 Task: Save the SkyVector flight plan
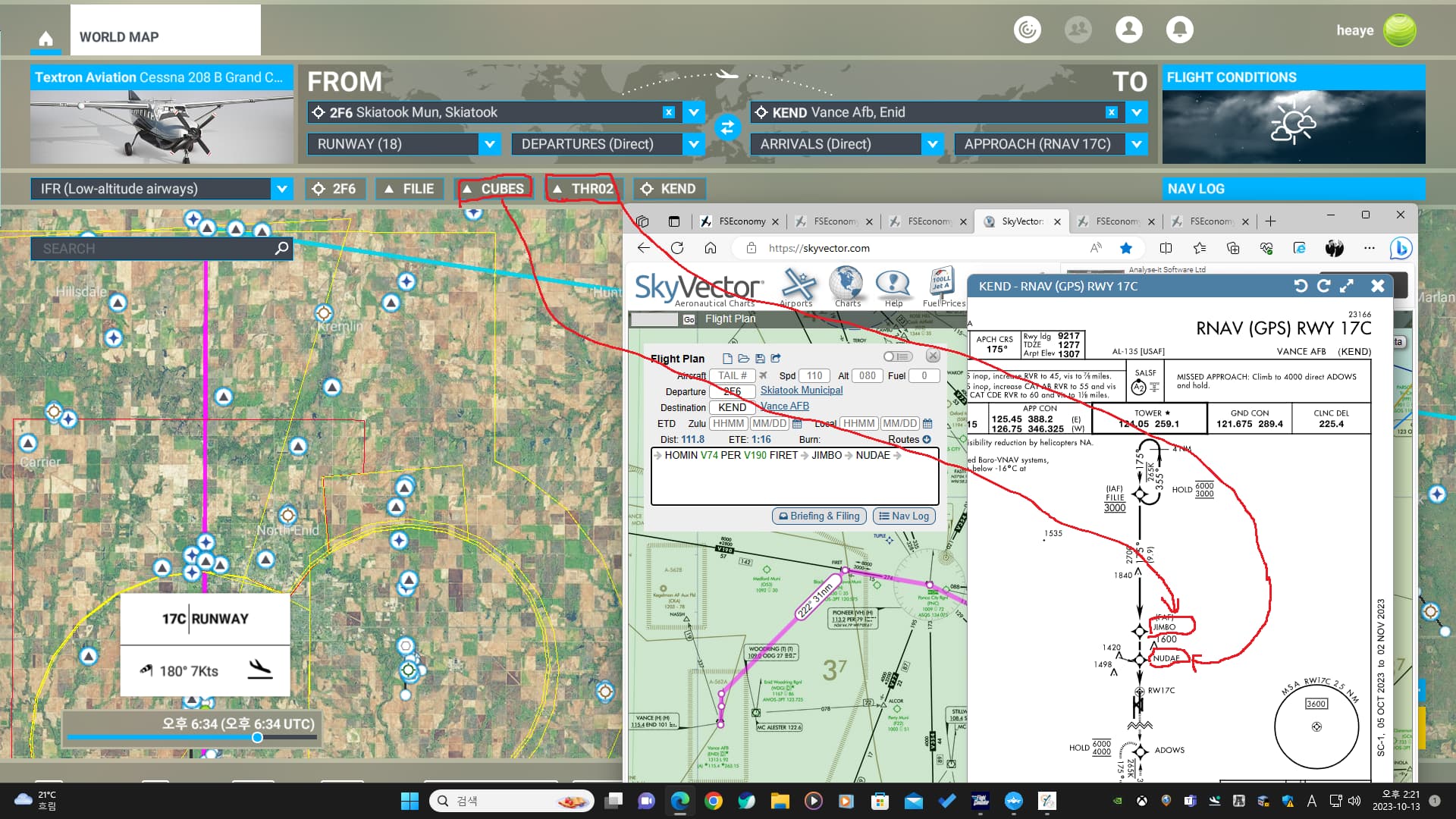point(760,359)
